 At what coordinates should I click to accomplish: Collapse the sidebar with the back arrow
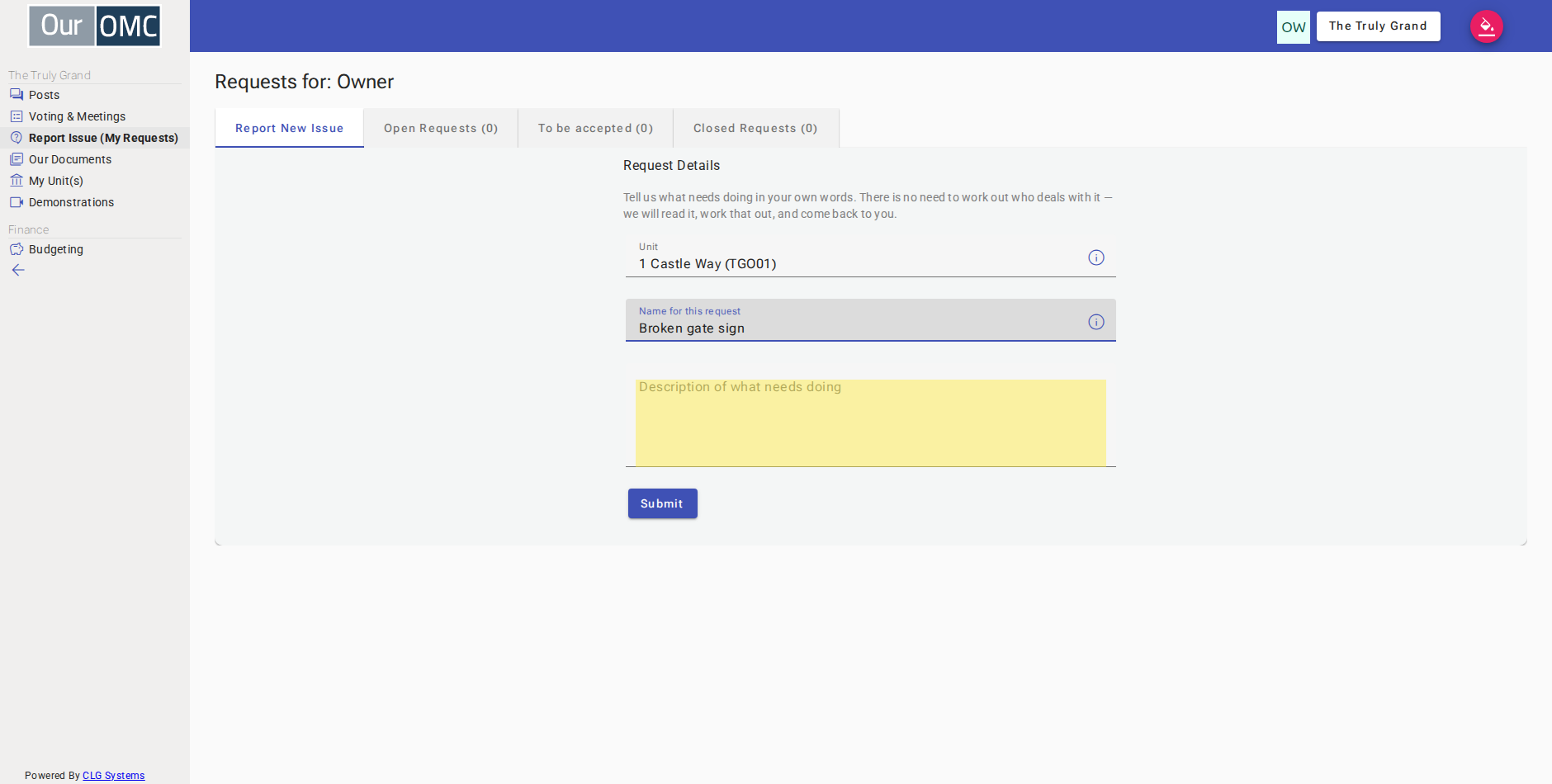[18, 271]
